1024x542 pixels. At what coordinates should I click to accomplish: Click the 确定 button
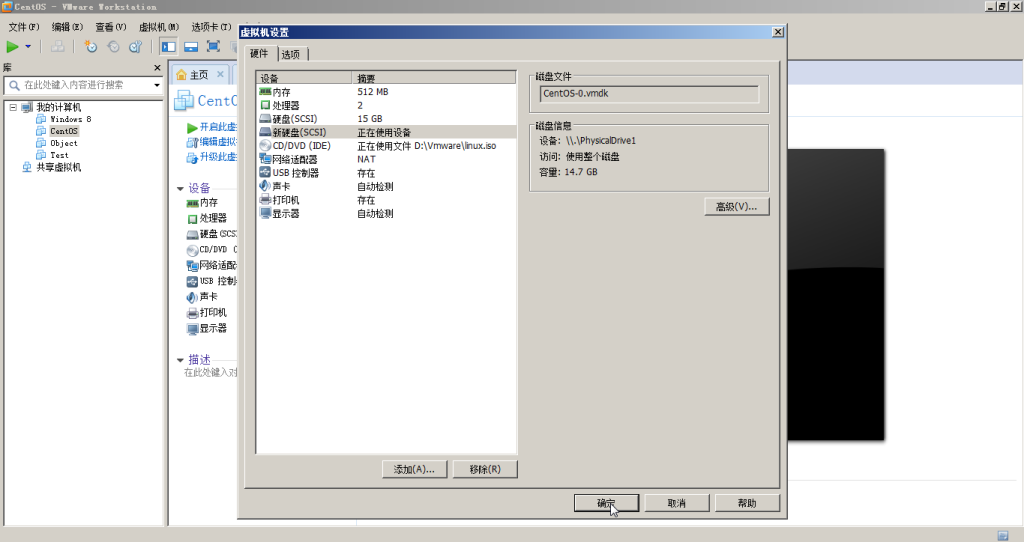pos(606,503)
